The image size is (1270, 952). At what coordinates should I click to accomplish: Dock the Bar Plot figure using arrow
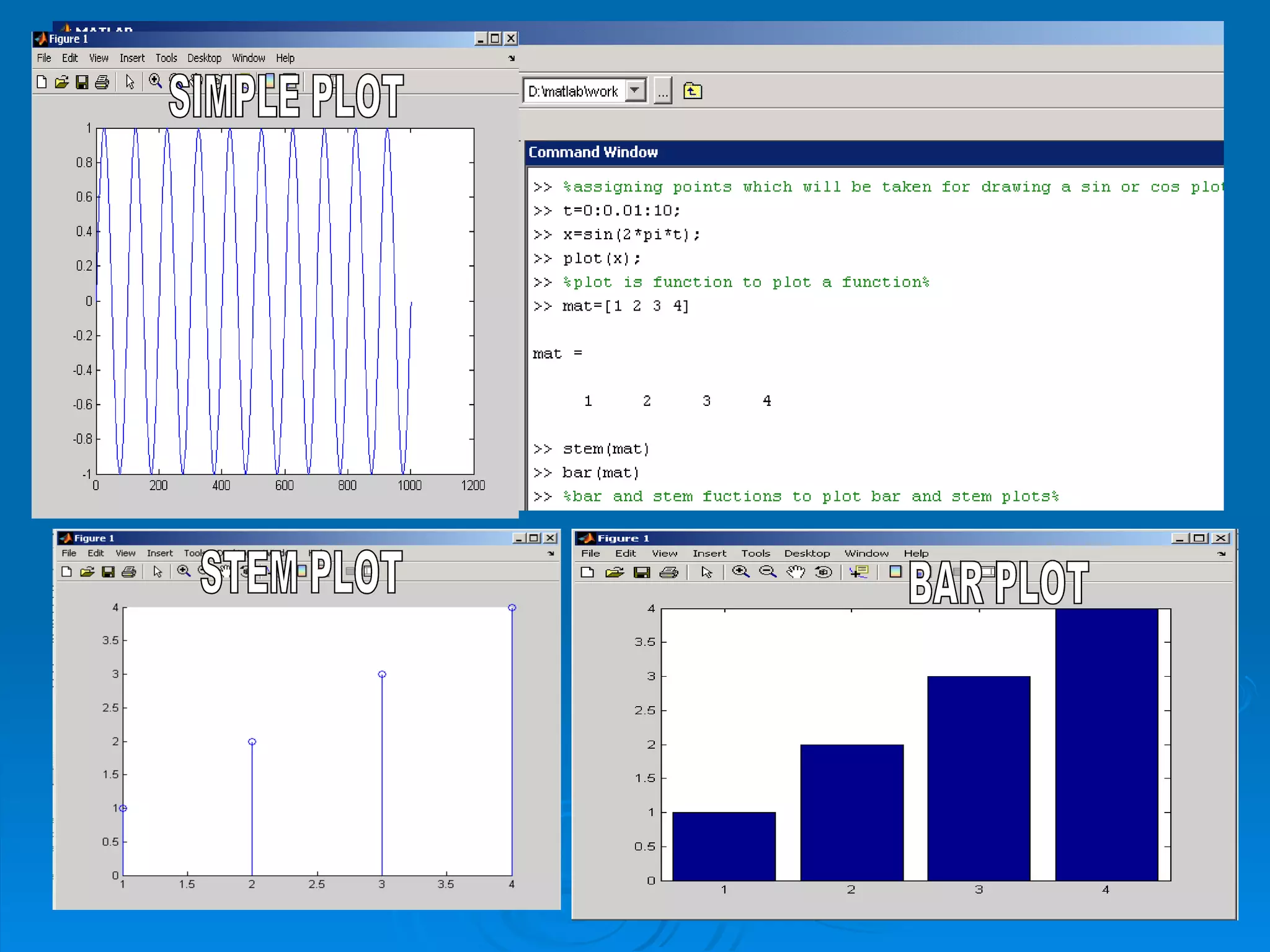point(1222,553)
